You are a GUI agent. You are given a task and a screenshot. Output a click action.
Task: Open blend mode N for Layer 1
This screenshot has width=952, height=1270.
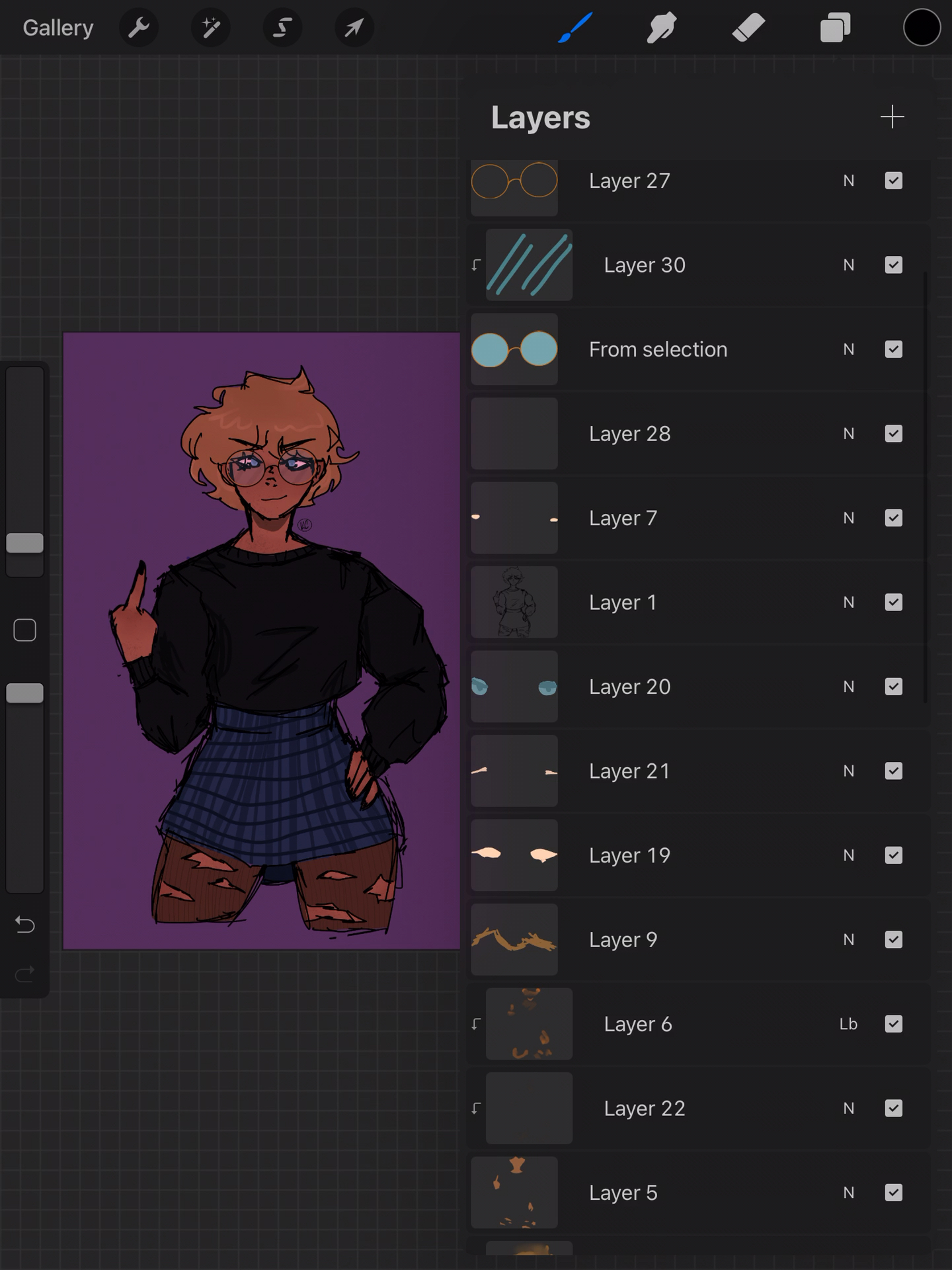pyautogui.click(x=849, y=603)
